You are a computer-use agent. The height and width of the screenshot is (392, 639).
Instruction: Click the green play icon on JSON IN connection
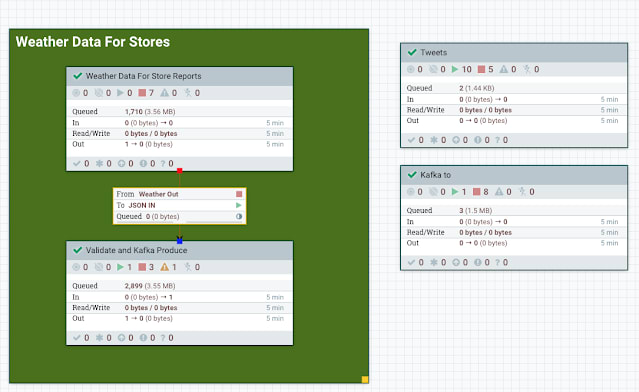[x=239, y=205]
